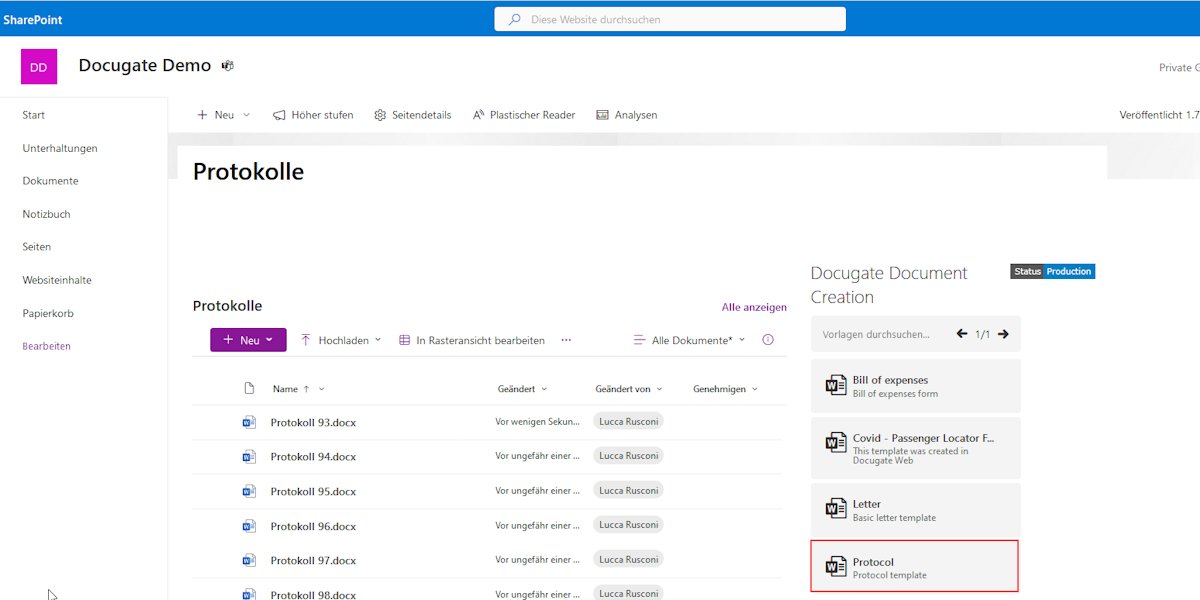1200x600 pixels.
Task: Sort by the Name column header
Action: [285, 388]
